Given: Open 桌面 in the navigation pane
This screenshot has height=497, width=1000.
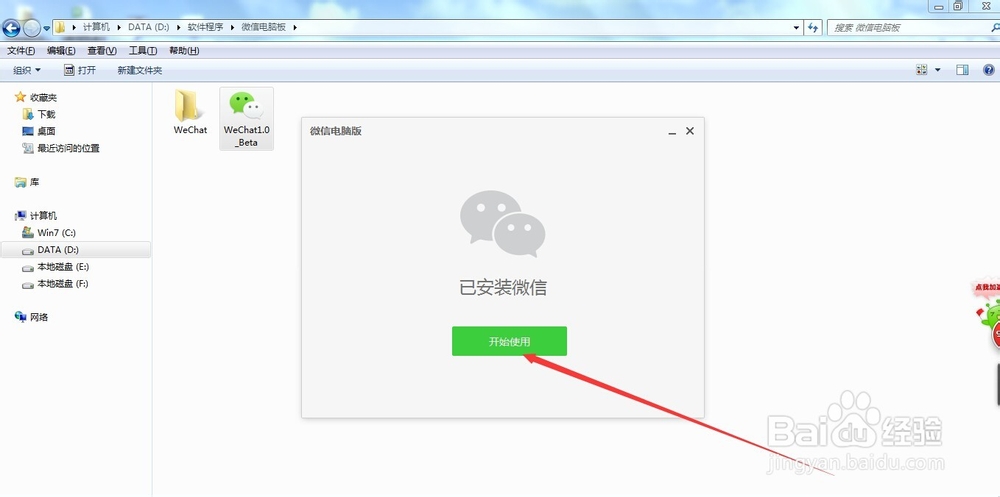Looking at the screenshot, I should (39, 131).
